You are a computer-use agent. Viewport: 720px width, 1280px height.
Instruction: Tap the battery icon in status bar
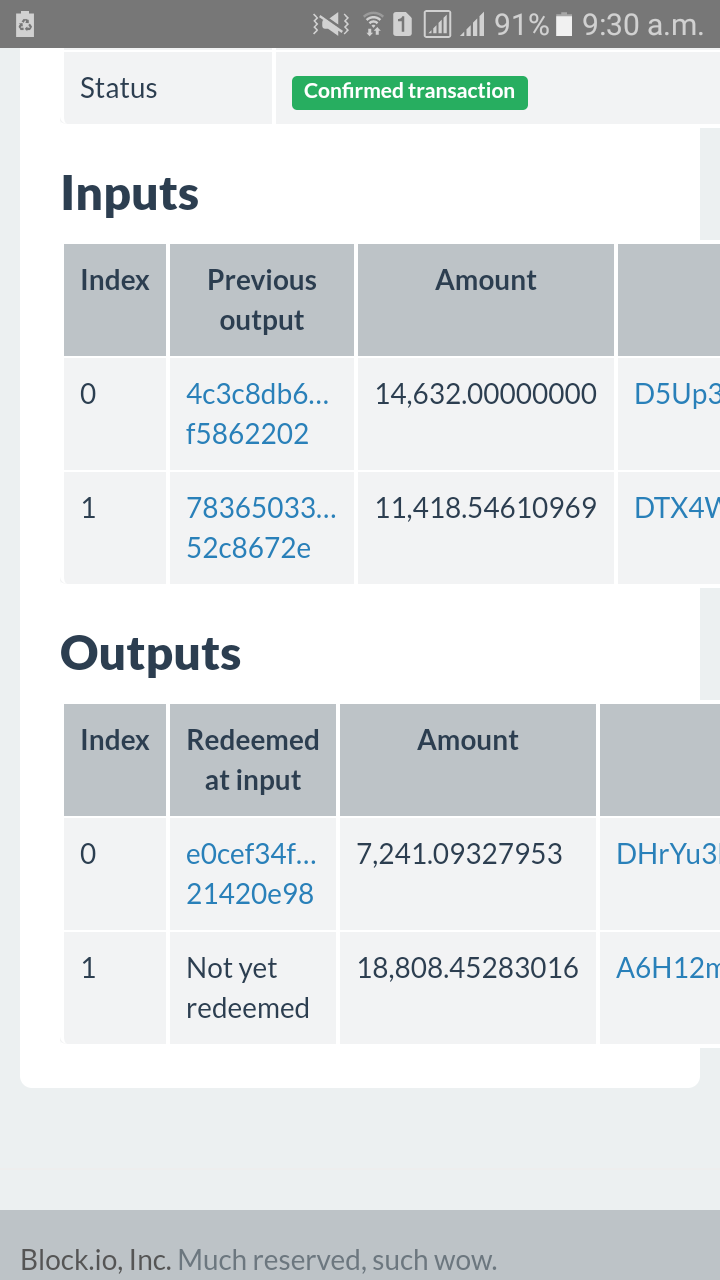[x=565, y=24]
